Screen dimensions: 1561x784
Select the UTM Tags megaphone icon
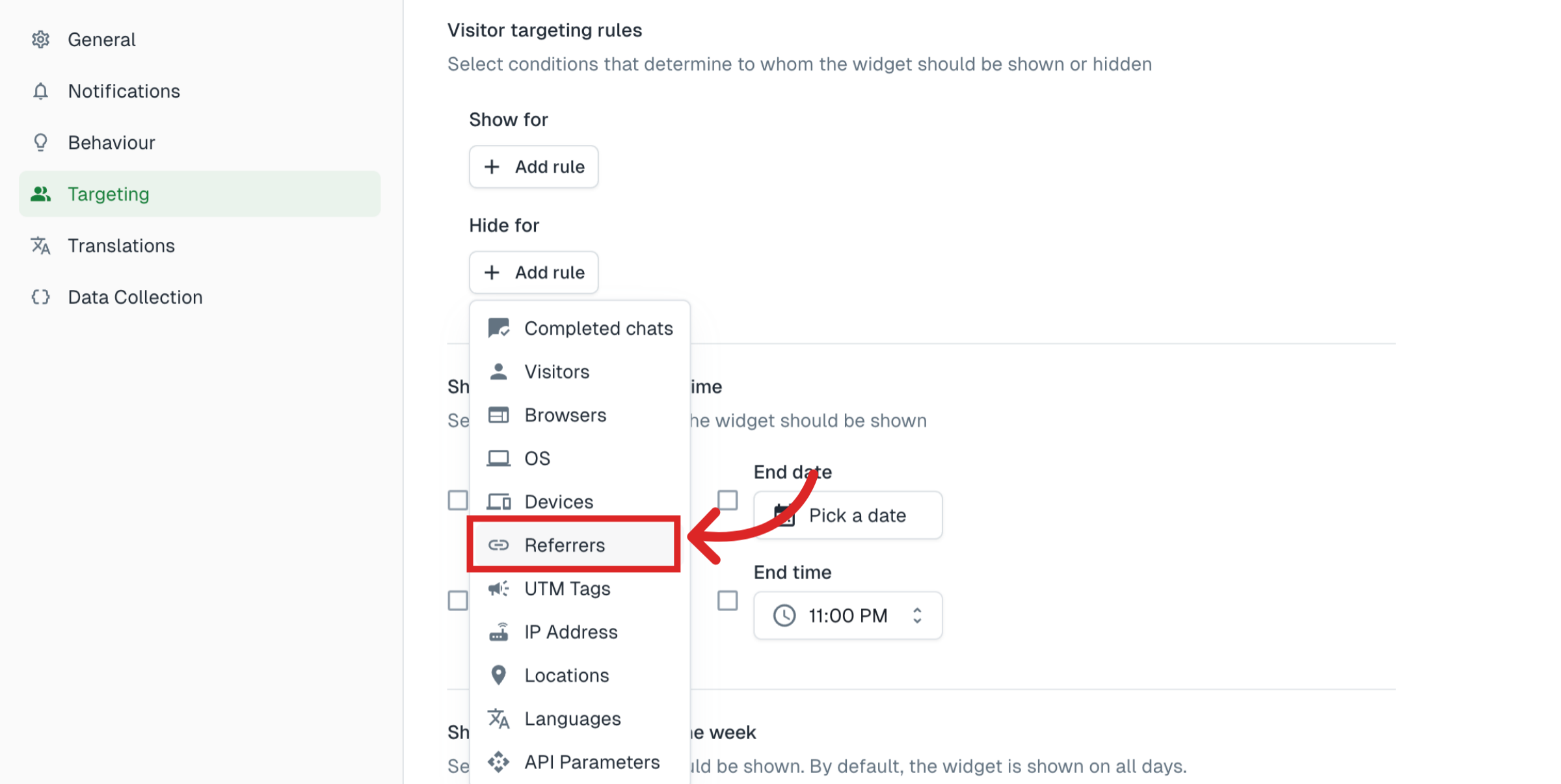[498, 588]
